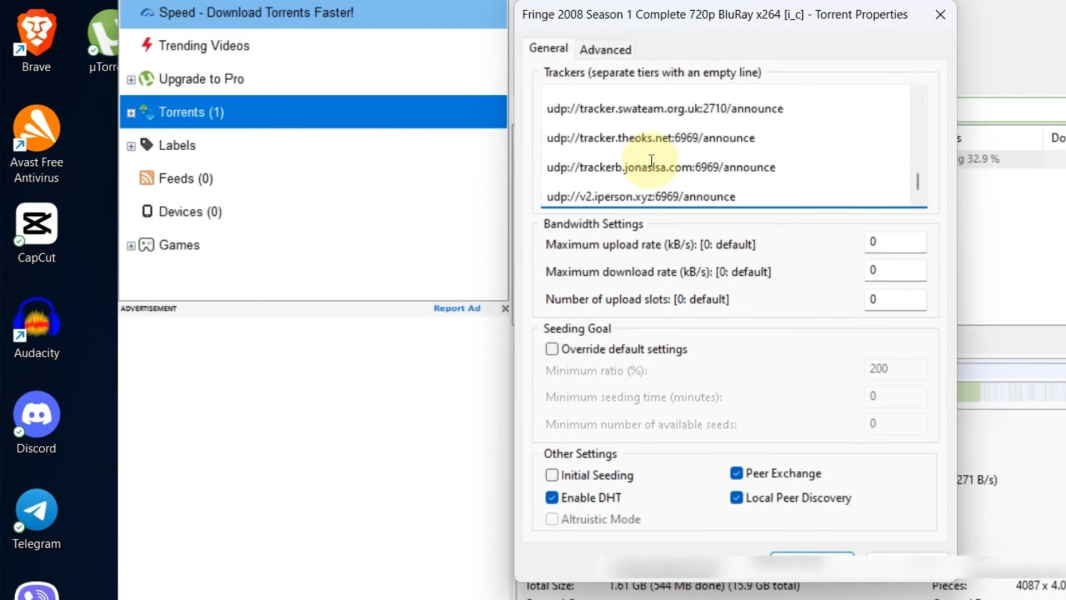Disable the Enable DHT checkbox
The height and width of the screenshot is (600, 1066).
click(x=551, y=497)
